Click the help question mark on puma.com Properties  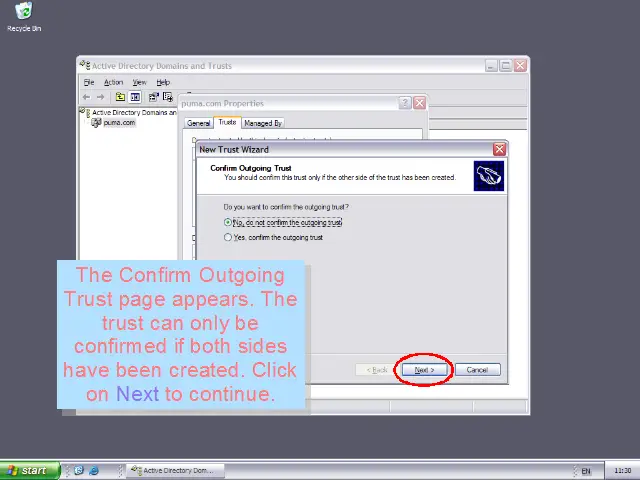tap(405, 103)
